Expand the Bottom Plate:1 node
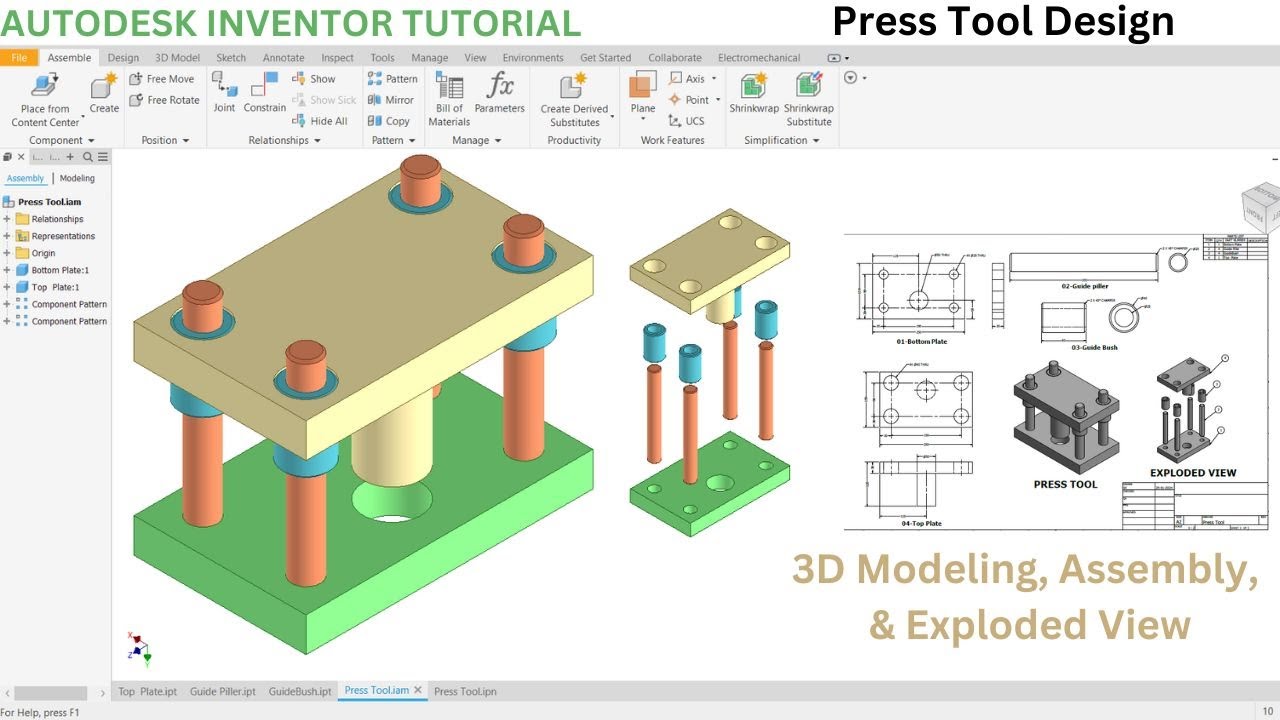This screenshot has height=720, width=1280. pyautogui.click(x=7, y=270)
